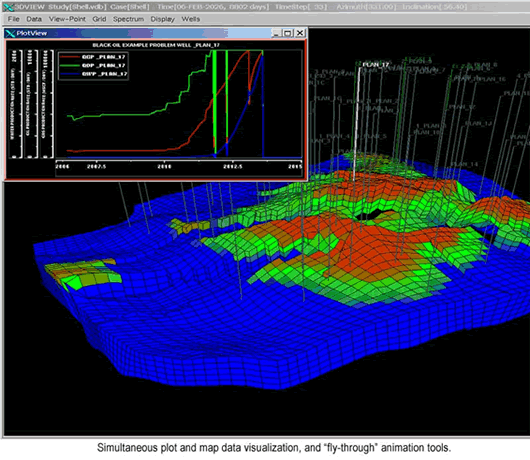Minimize the PlotView window
The height and width of the screenshot is (460, 530).
pyautogui.click(x=276, y=33)
